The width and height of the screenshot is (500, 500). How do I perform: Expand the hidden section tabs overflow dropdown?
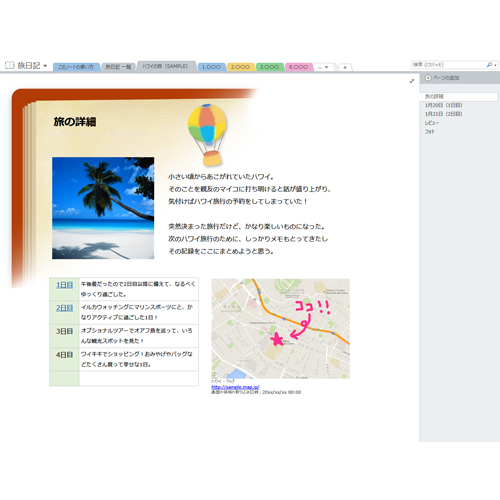[x=323, y=67]
